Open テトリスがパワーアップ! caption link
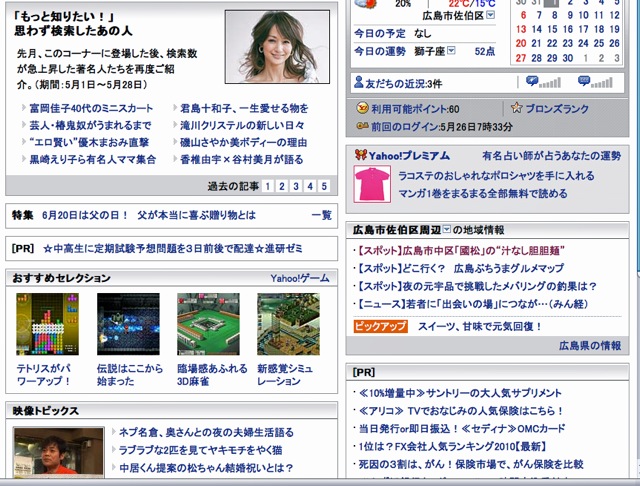Image resolution: width=640 pixels, height=486 pixels. coord(44,375)
